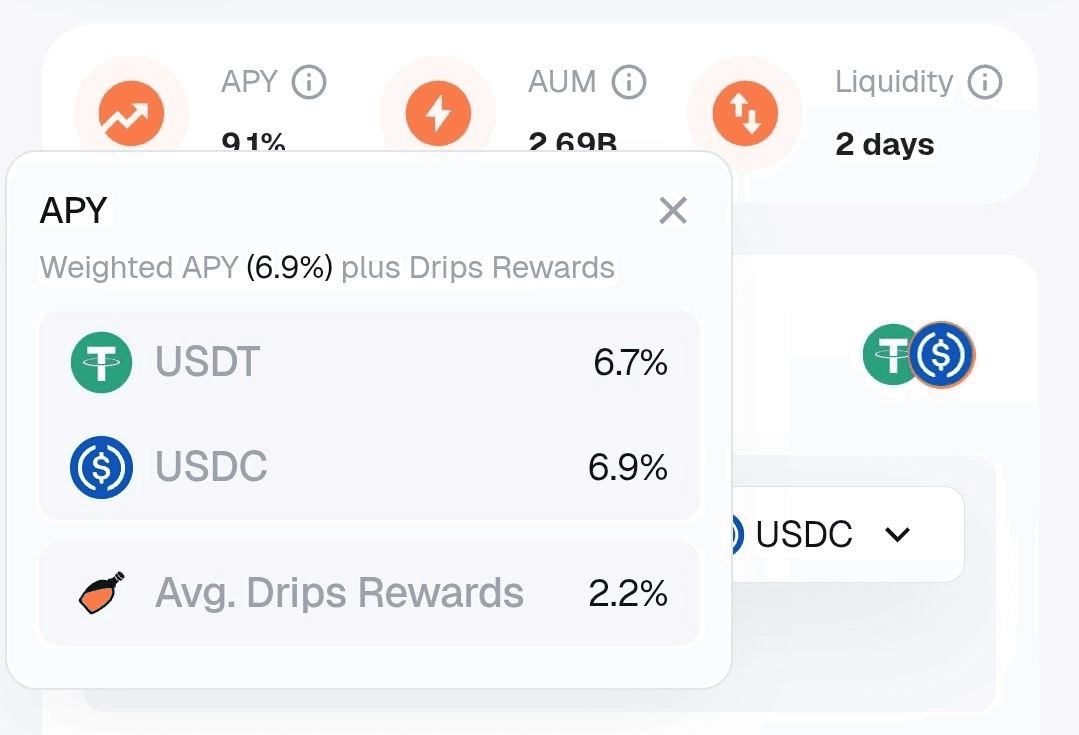Select the USDT 6.7% row
Image resolution: width=1079 pixels, height=735 pixels.
(370, 363)
